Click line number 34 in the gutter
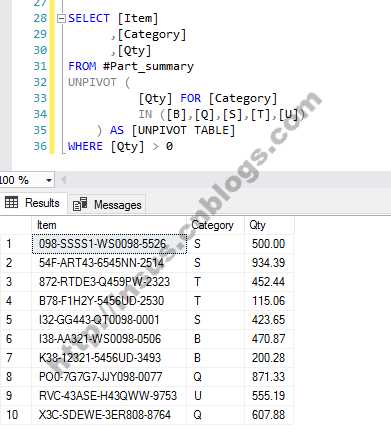 coord(40,114)
